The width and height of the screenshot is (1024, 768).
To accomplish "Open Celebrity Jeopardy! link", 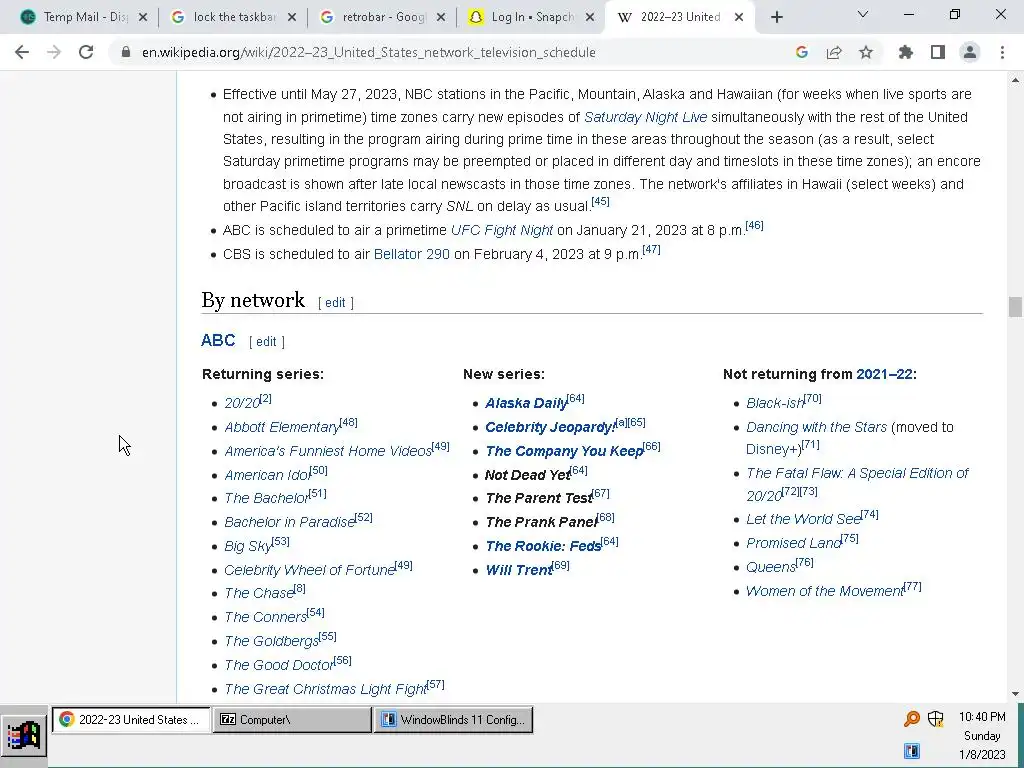I will [550, 427].
